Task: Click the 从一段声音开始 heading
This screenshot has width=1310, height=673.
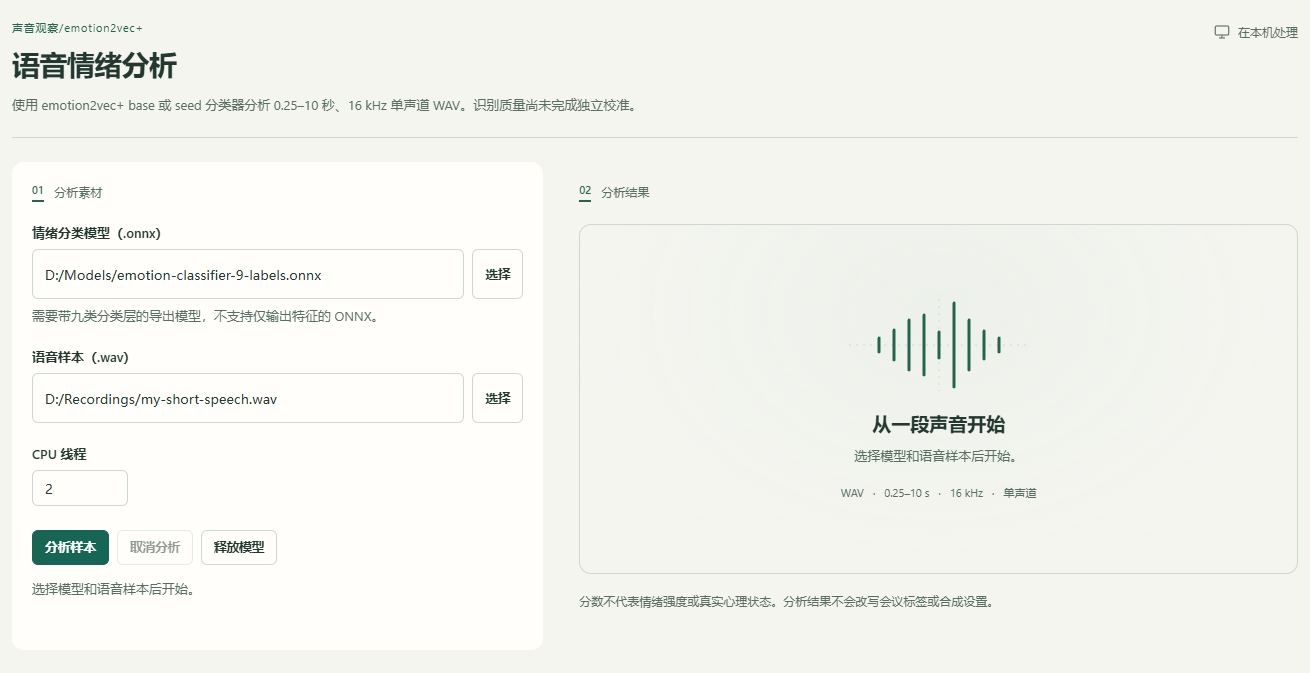Action: (x=938, y=424)
